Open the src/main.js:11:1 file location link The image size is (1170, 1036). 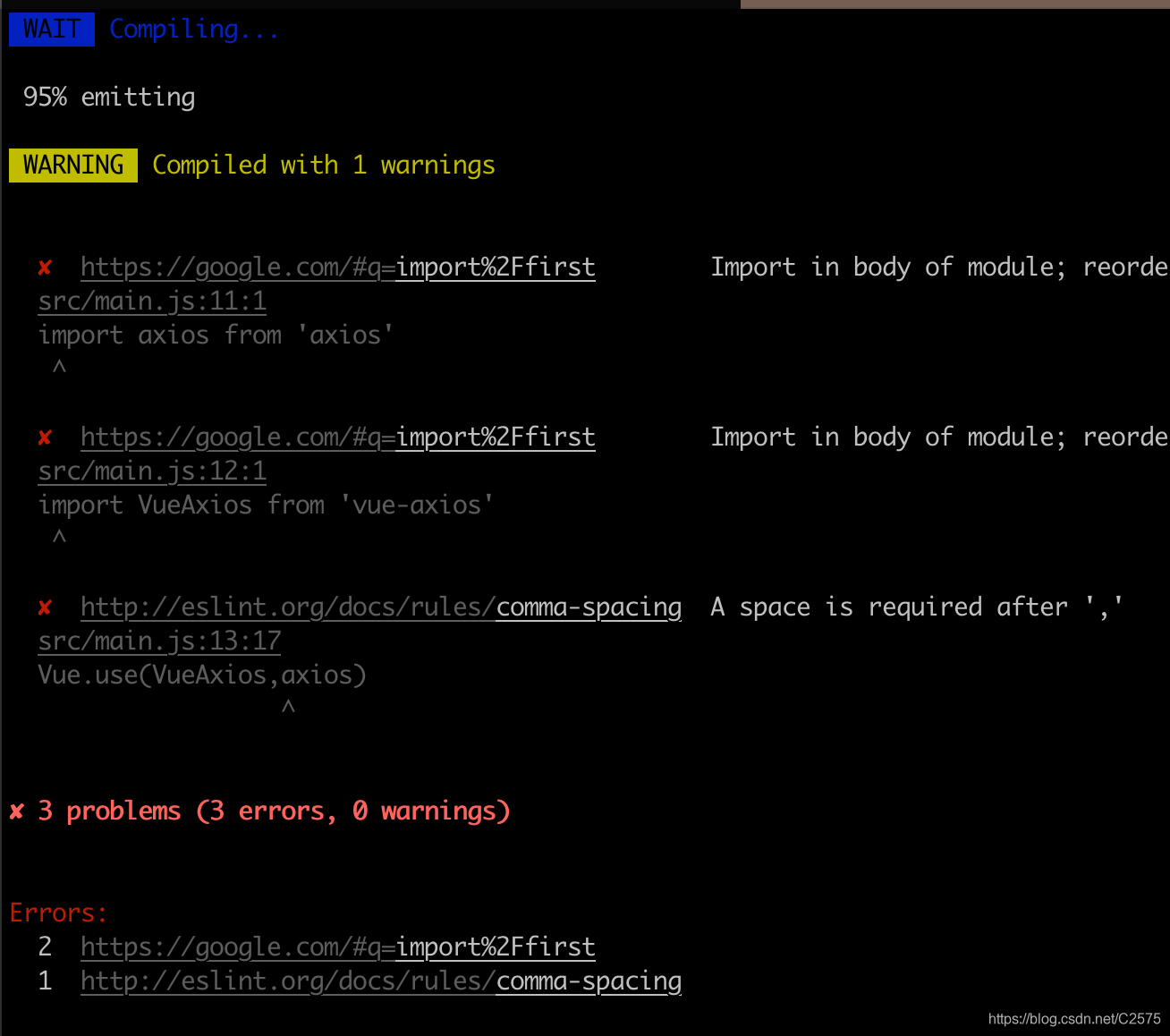[x=151, y=301]
